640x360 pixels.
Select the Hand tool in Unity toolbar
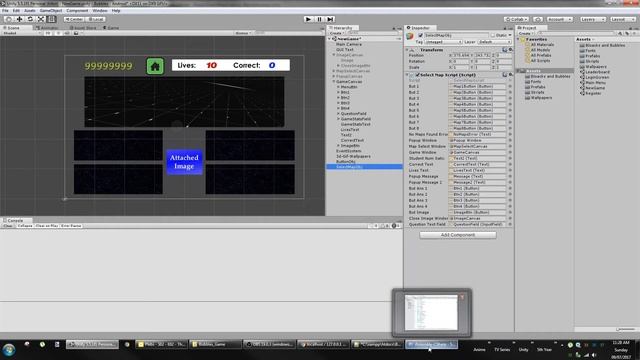pyautogui.click(x=9, y=19)
